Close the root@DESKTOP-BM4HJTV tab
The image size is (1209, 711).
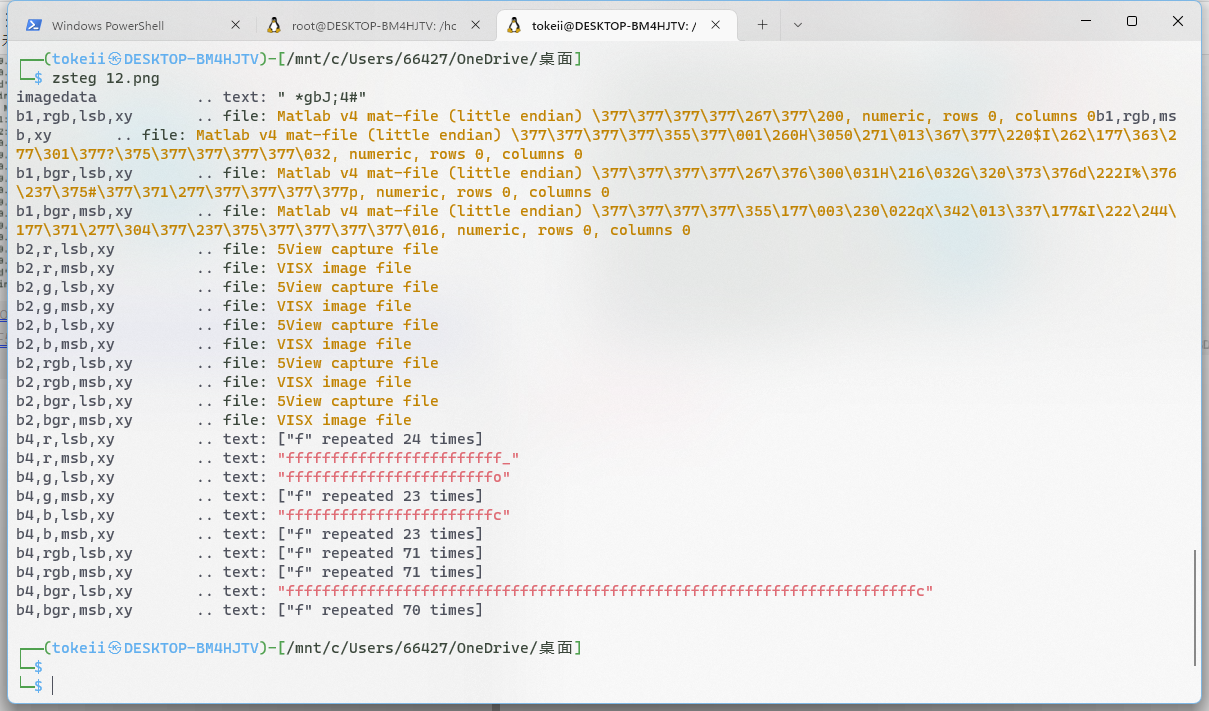(476, 25)
